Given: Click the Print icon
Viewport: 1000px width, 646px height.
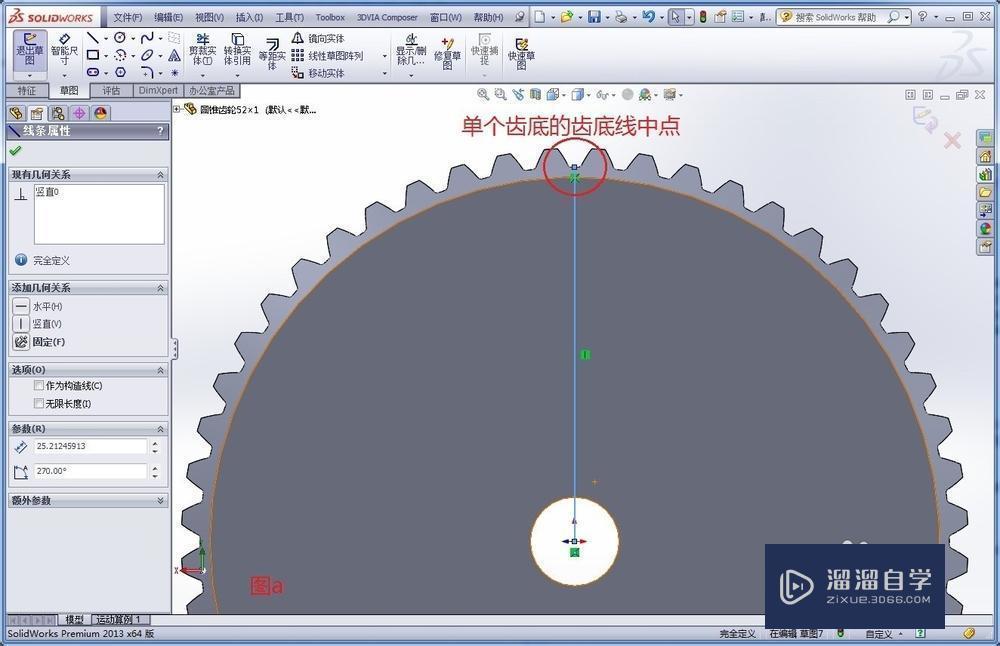Looking at the screenshot, I should pyautogui.click(x=621, y=17).
